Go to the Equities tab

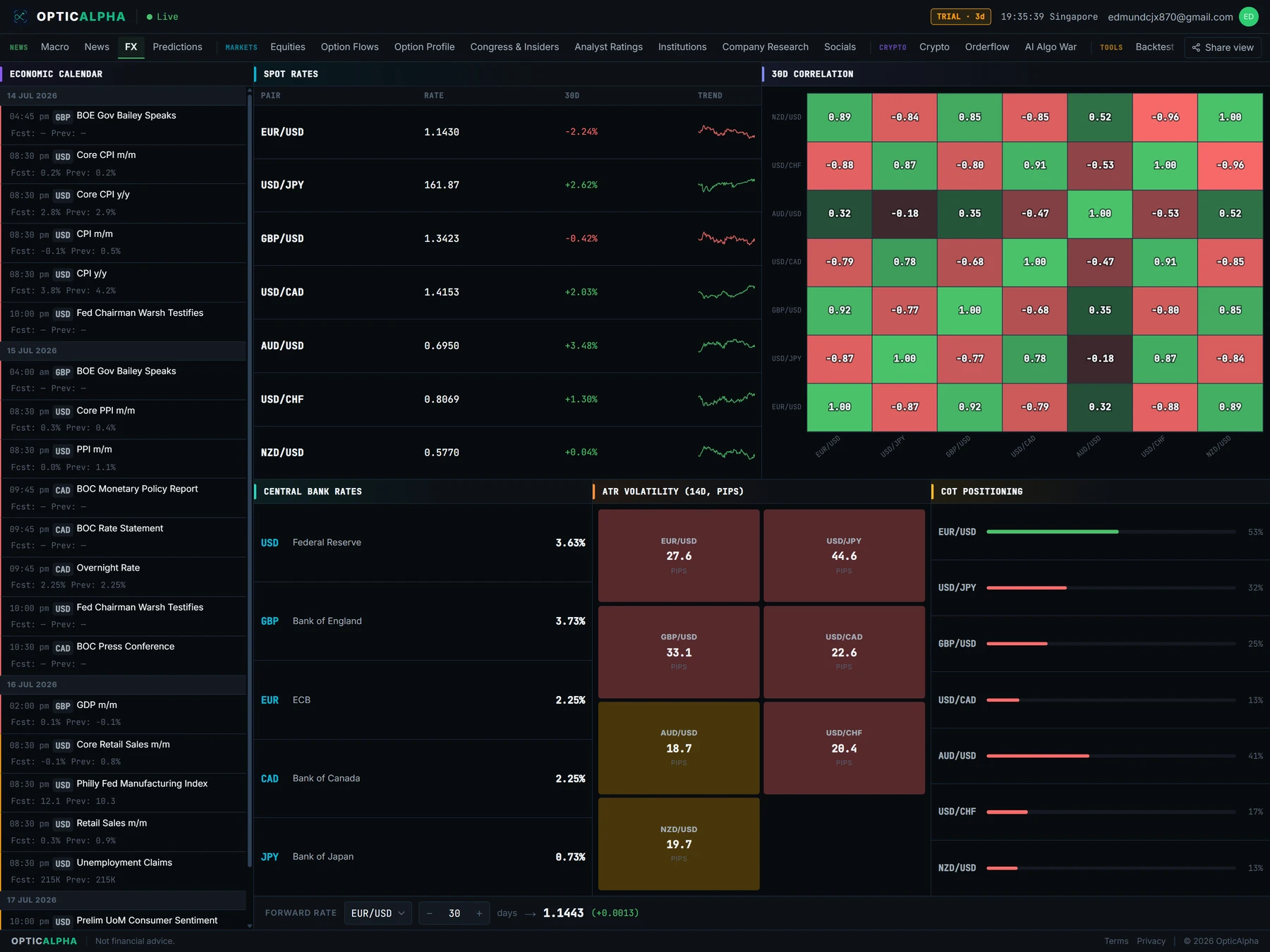[288, 47]
